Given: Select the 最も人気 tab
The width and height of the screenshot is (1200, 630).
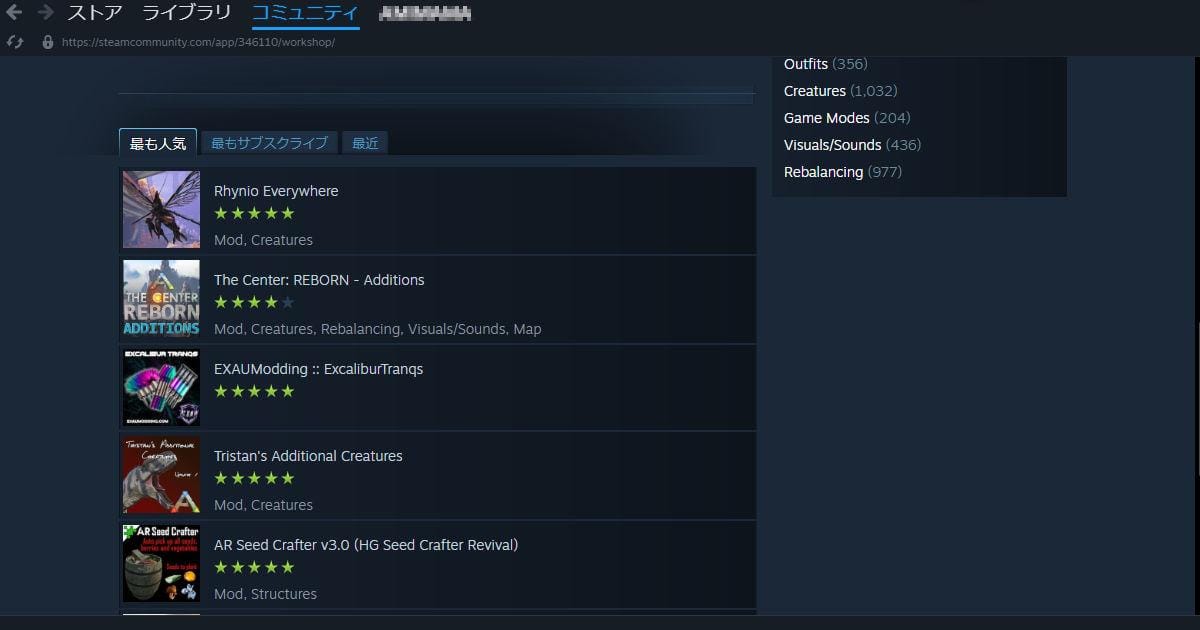Looking at the screenshot, I should (x=158, y=143).
